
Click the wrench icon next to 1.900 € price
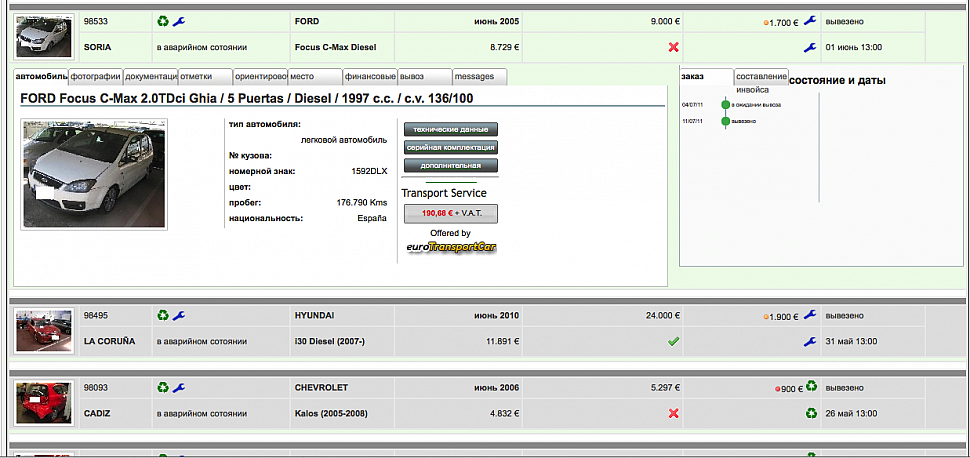(x=810, y=315)
